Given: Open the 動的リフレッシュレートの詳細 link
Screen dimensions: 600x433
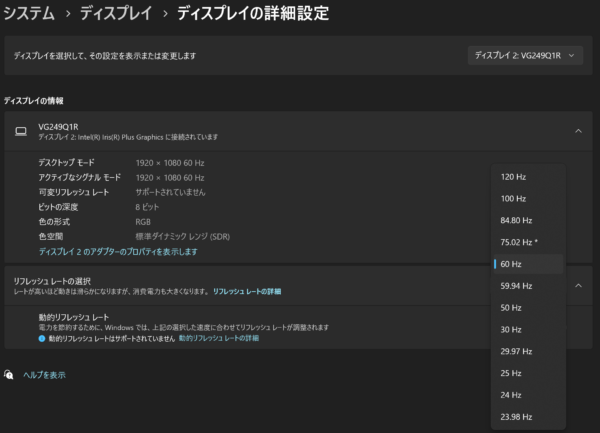Looking at the screenshot, I should point(219,339).
